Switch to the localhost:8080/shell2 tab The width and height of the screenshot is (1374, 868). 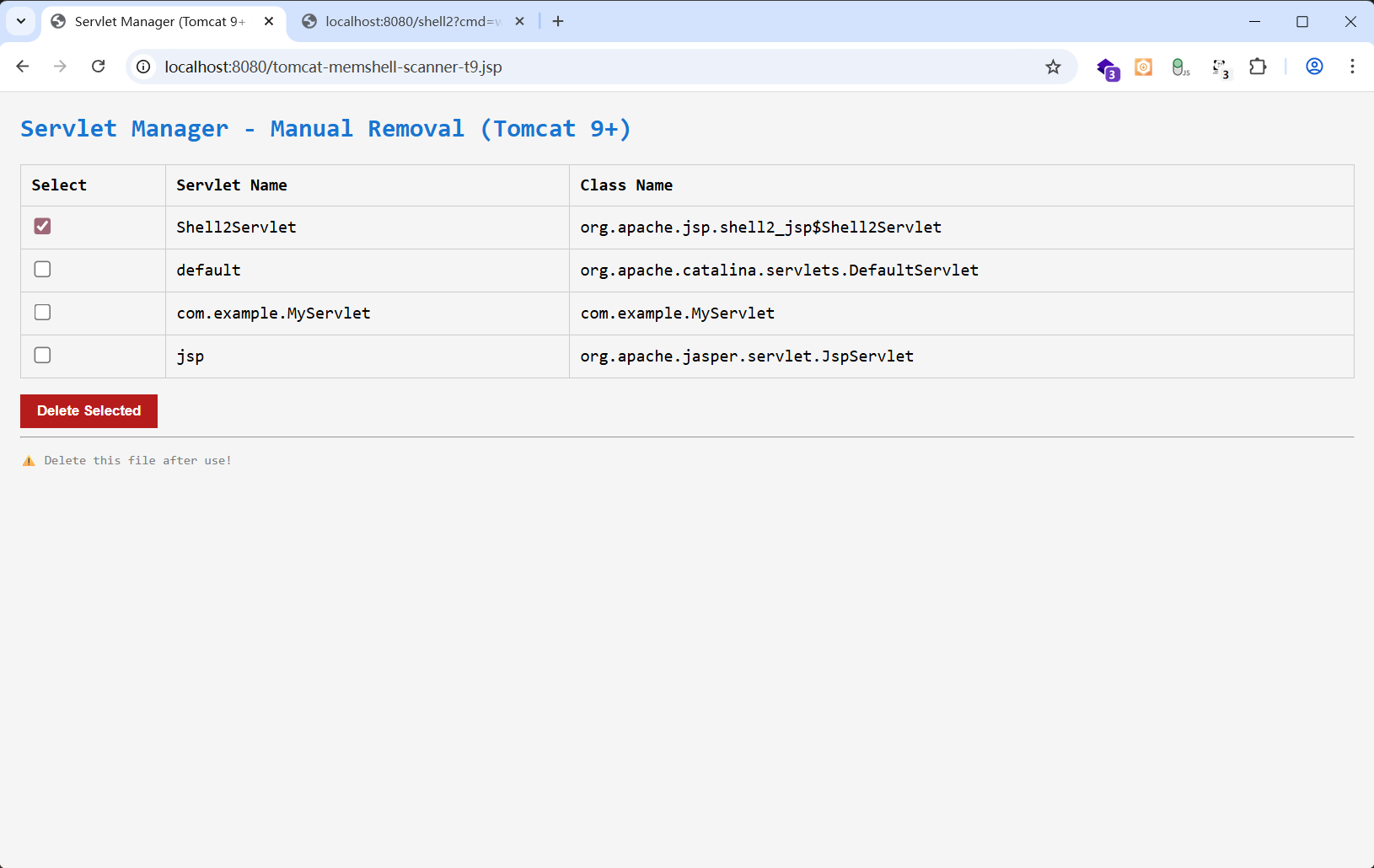(405, 22)
